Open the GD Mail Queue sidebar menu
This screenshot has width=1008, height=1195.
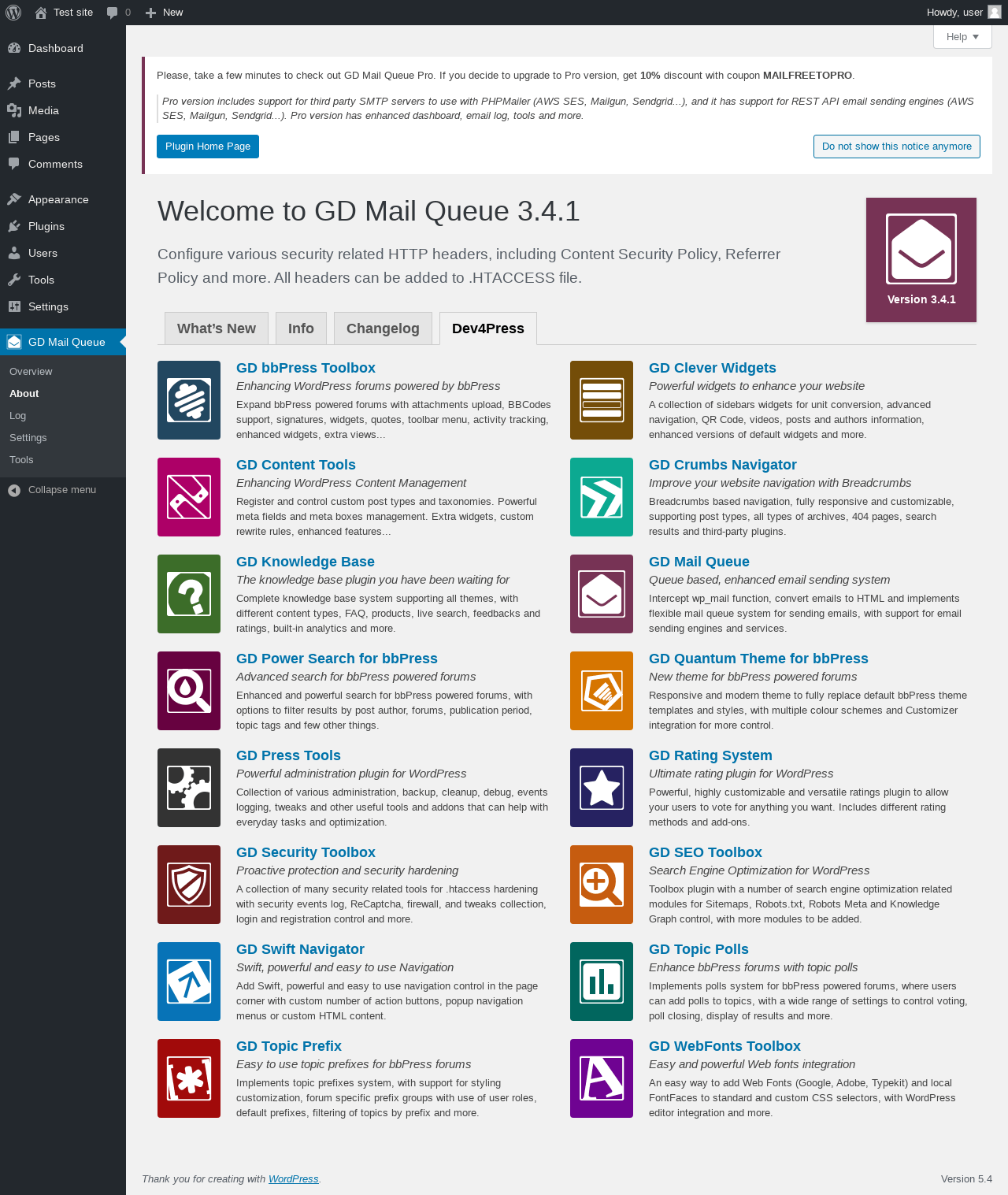[x=63, y=342]
